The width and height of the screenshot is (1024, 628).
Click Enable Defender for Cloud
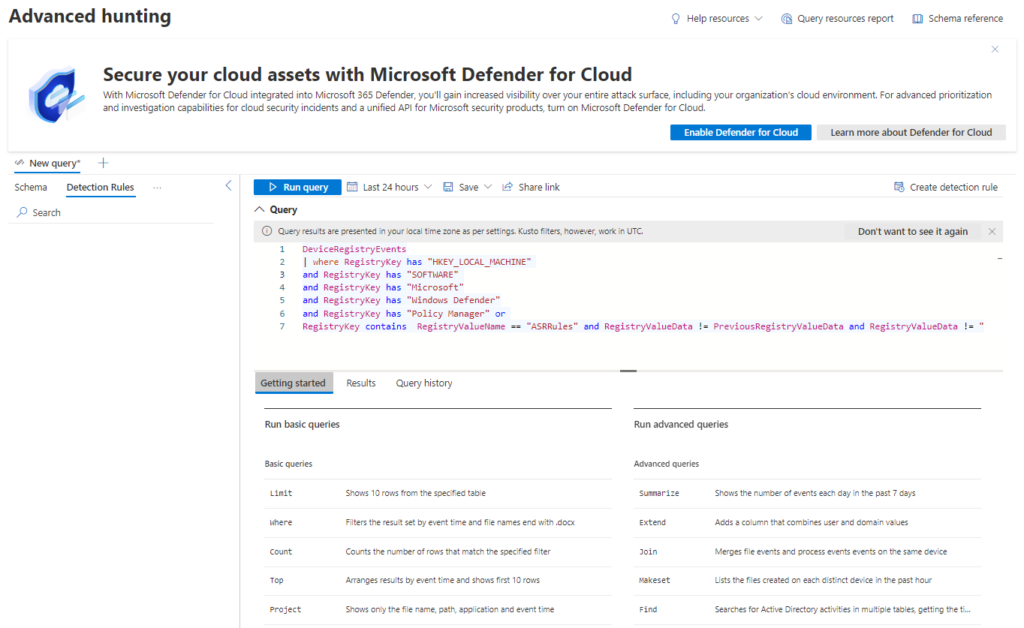pyautogui.click(x=740, y=131)
